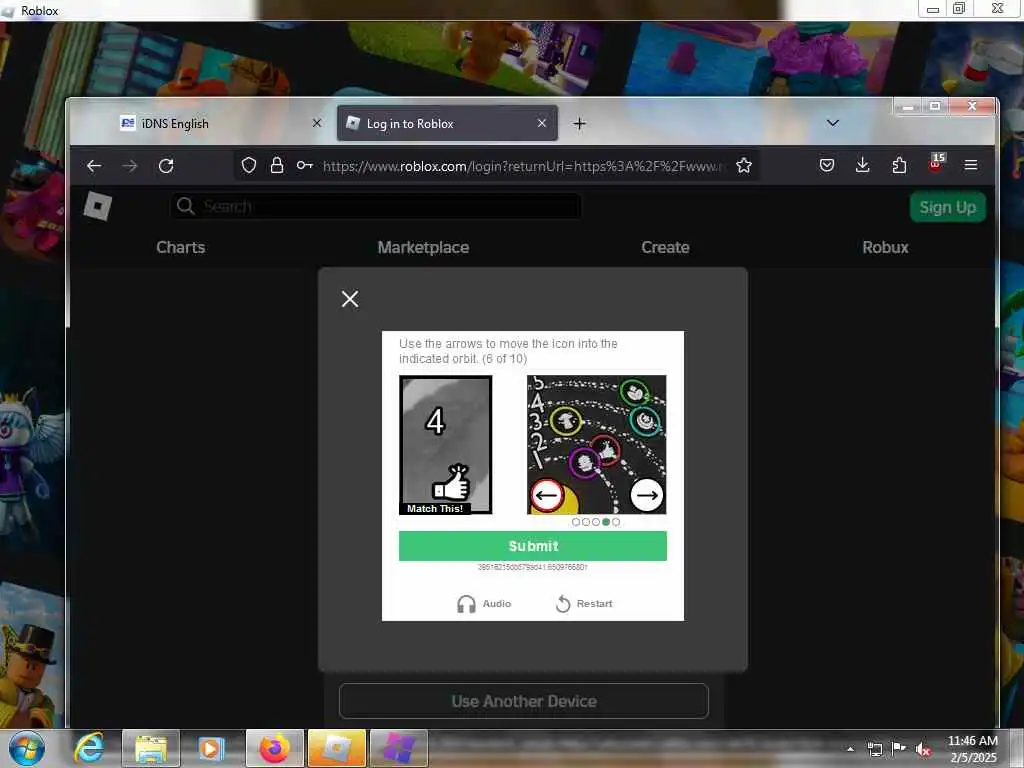
Task: Go back using the browser back arrow
Action: (94, 166)
